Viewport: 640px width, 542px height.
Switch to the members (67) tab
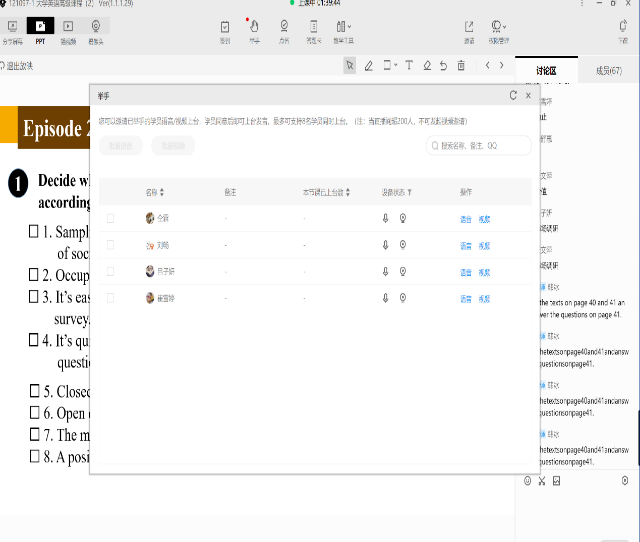(x=608, y=71)
